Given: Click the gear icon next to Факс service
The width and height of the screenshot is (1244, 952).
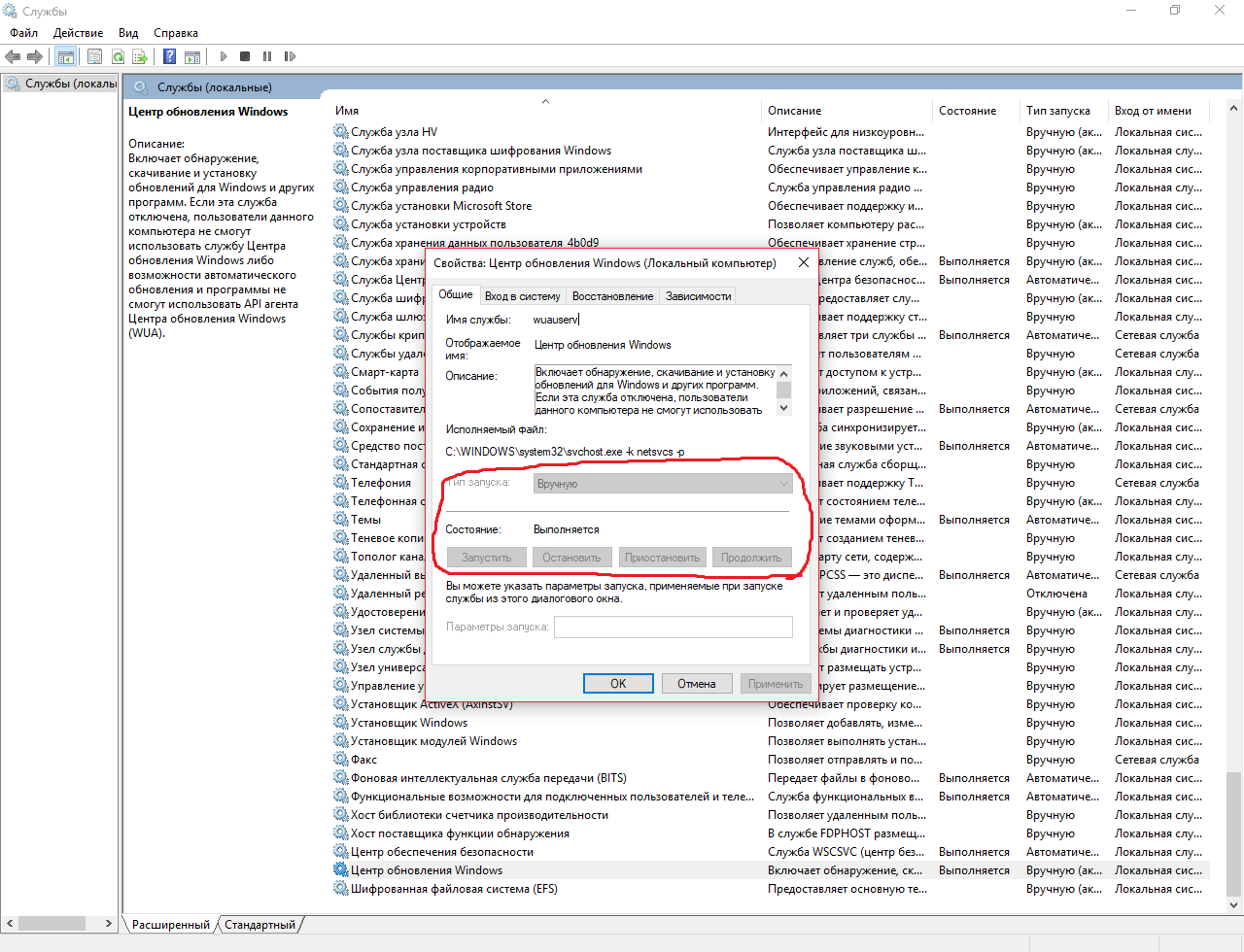Looking at the screenshot, I should point(341,759).
